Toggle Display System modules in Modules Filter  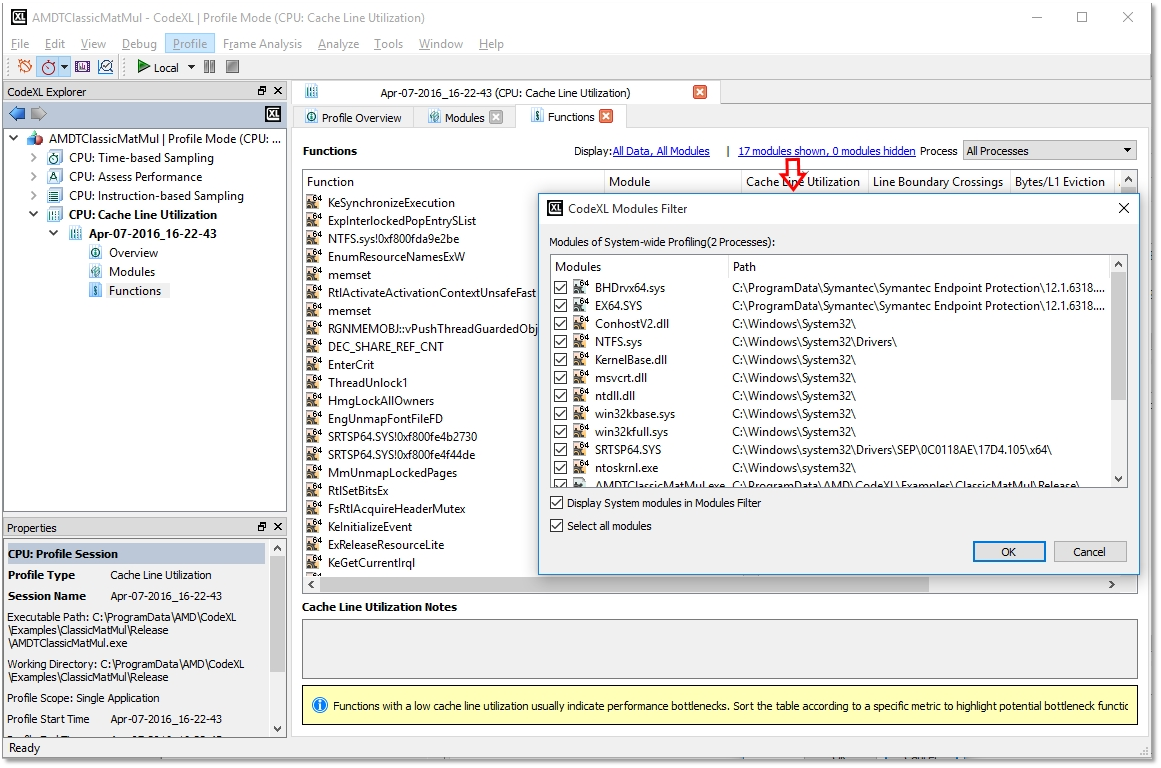[x=557, y=503]
